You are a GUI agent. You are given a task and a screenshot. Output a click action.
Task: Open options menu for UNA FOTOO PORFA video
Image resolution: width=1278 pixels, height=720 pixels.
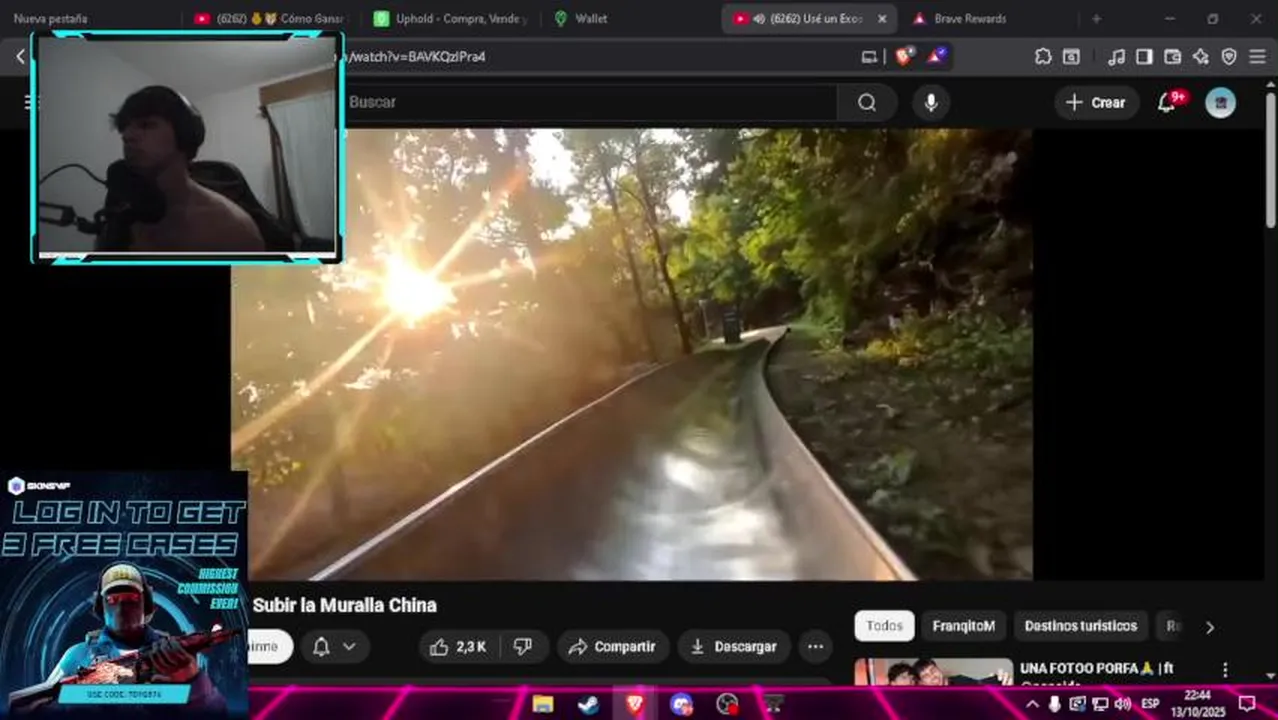tap(1225, 669)
